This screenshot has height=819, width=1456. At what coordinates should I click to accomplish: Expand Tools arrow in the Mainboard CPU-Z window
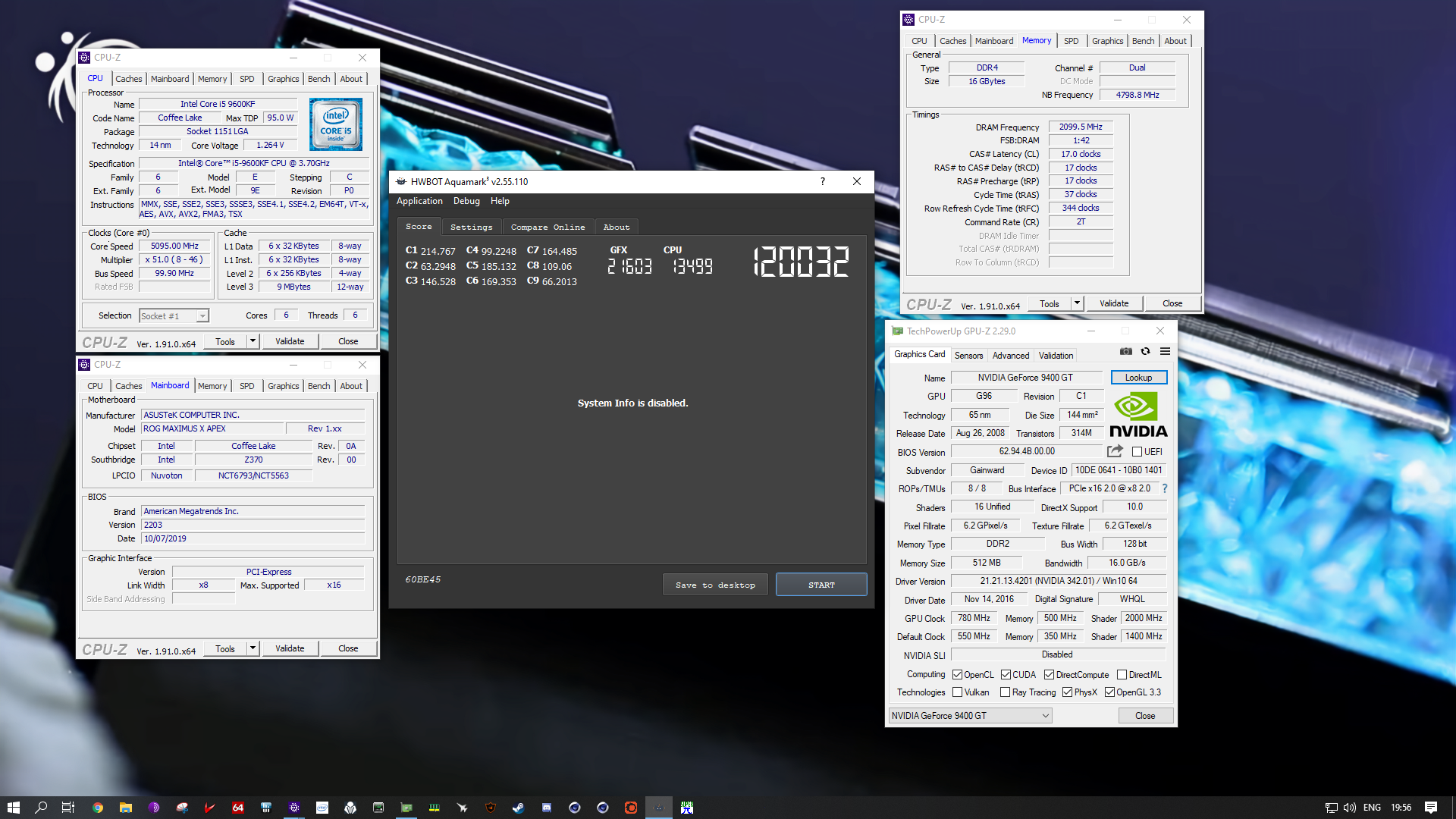(x=253, y=648)
